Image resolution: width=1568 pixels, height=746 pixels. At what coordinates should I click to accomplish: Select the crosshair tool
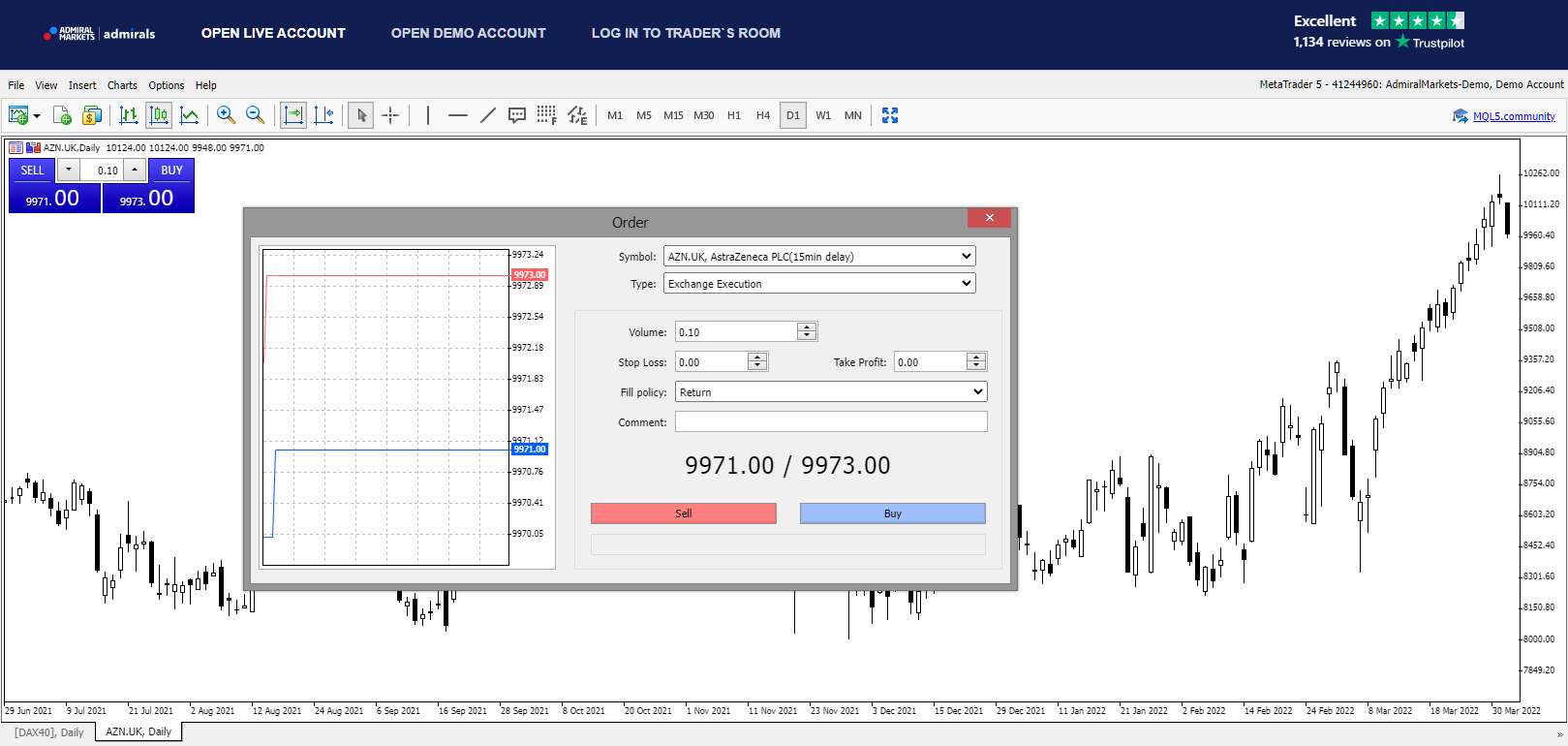[x=390, y=115]
